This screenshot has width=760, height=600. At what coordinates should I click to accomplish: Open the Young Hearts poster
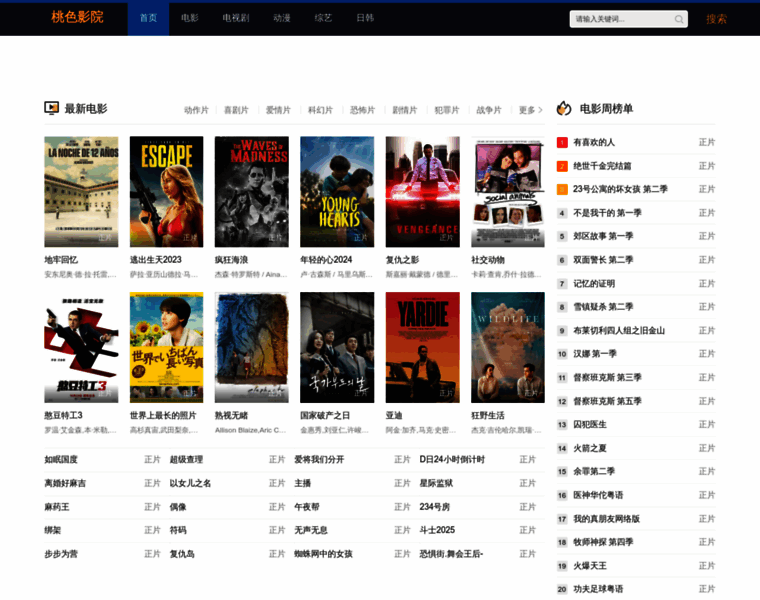click(337, 192)
